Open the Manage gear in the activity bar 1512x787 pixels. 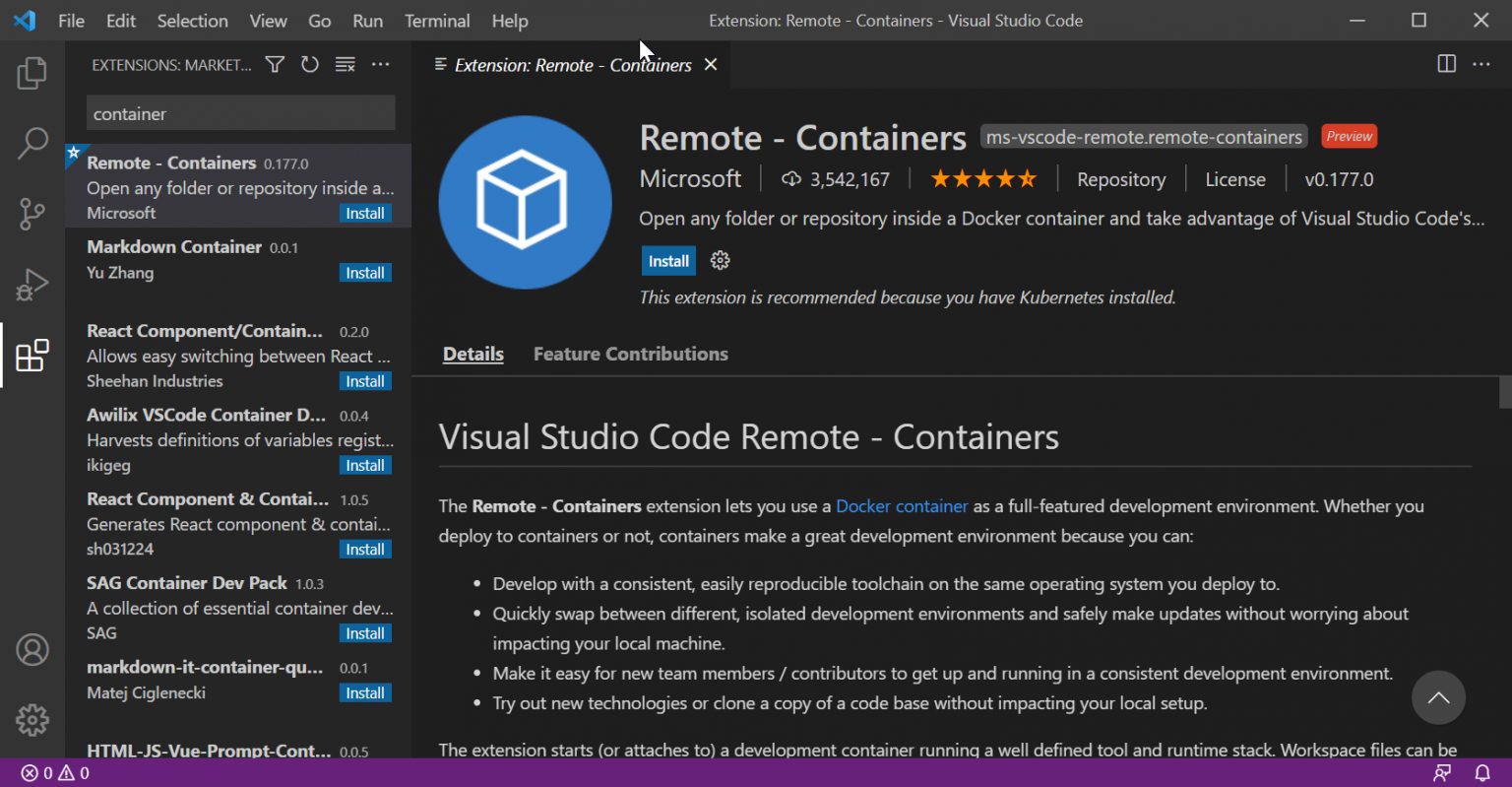point(32,720)
